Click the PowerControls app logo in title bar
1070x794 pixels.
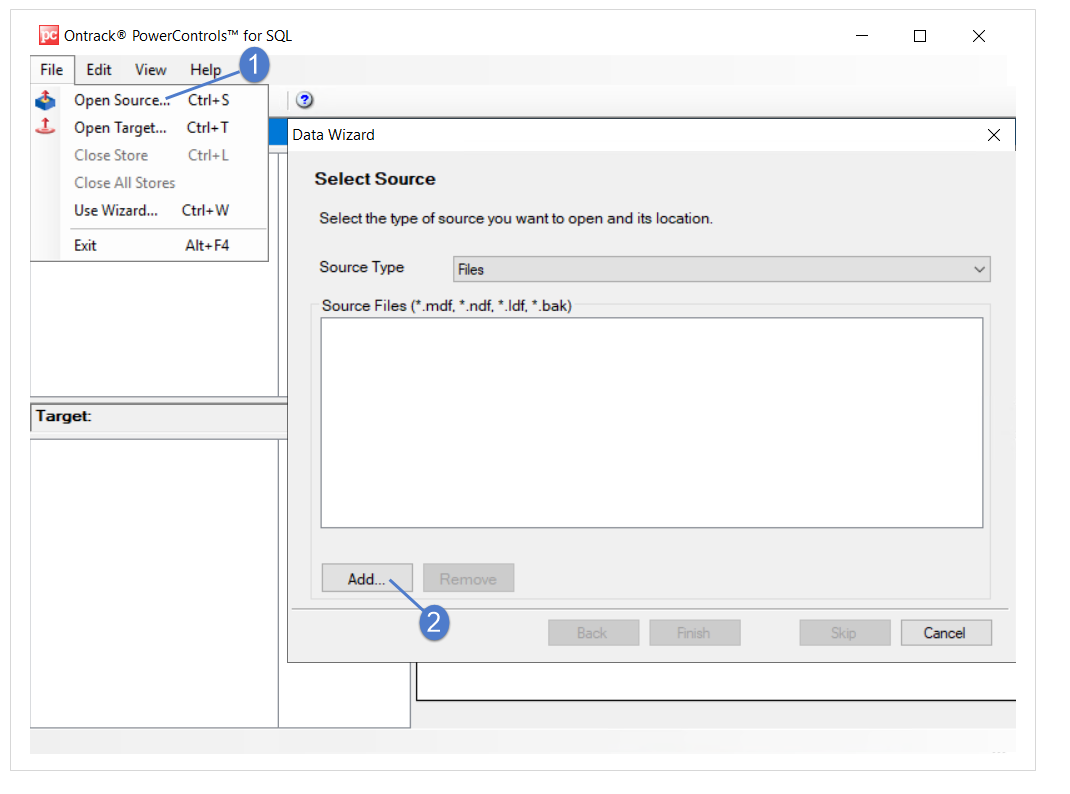click(48, 35)
